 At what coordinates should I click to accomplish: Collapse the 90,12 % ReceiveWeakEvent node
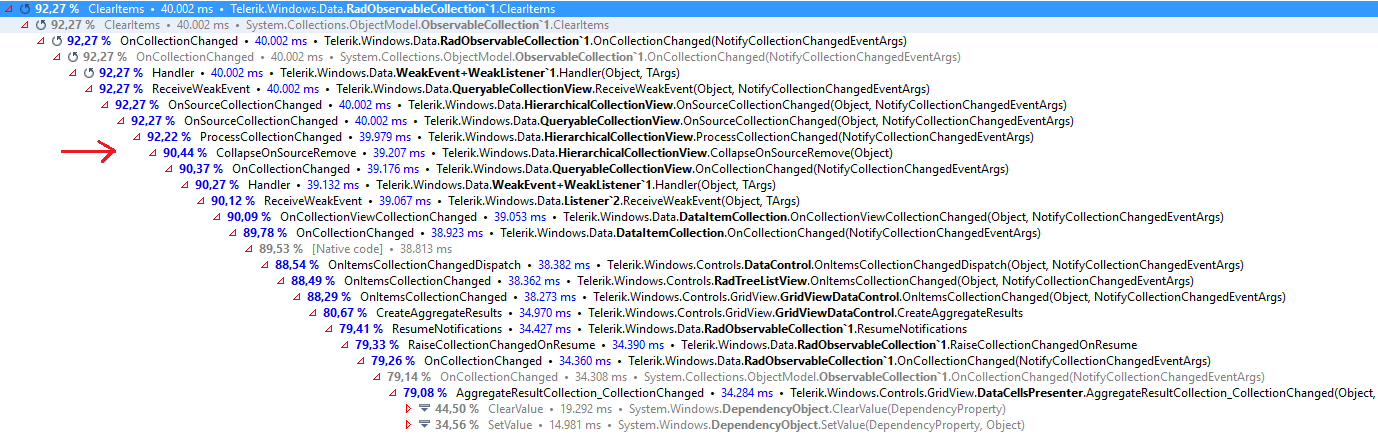pos(201,201)
